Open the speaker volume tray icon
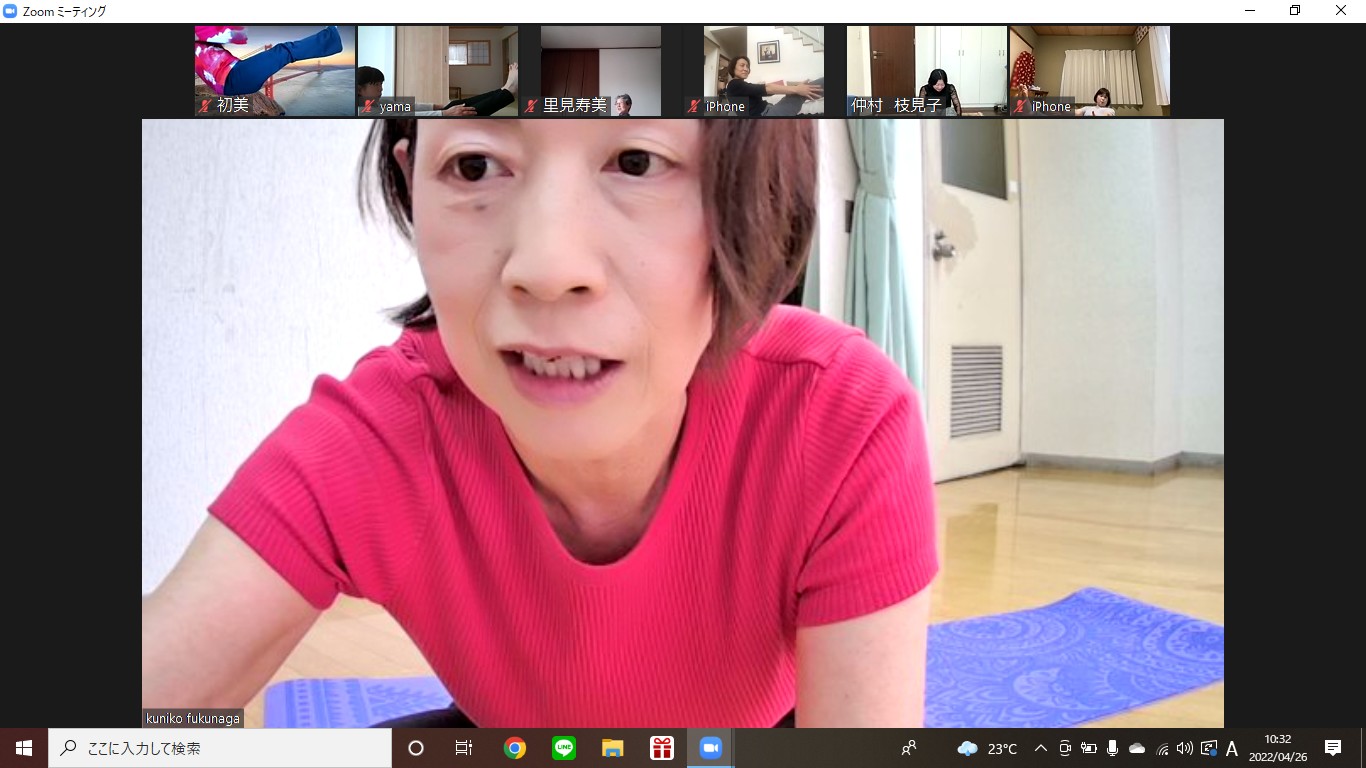 point(1185,748)
